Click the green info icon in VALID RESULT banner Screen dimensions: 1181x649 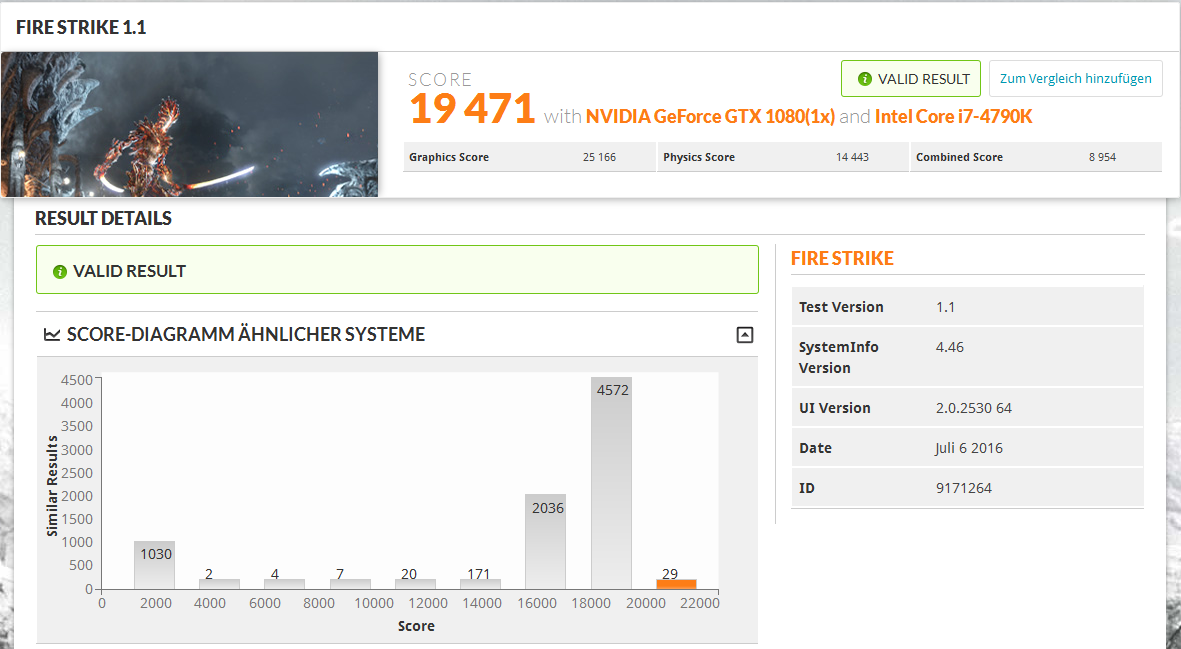pos(60,272)
